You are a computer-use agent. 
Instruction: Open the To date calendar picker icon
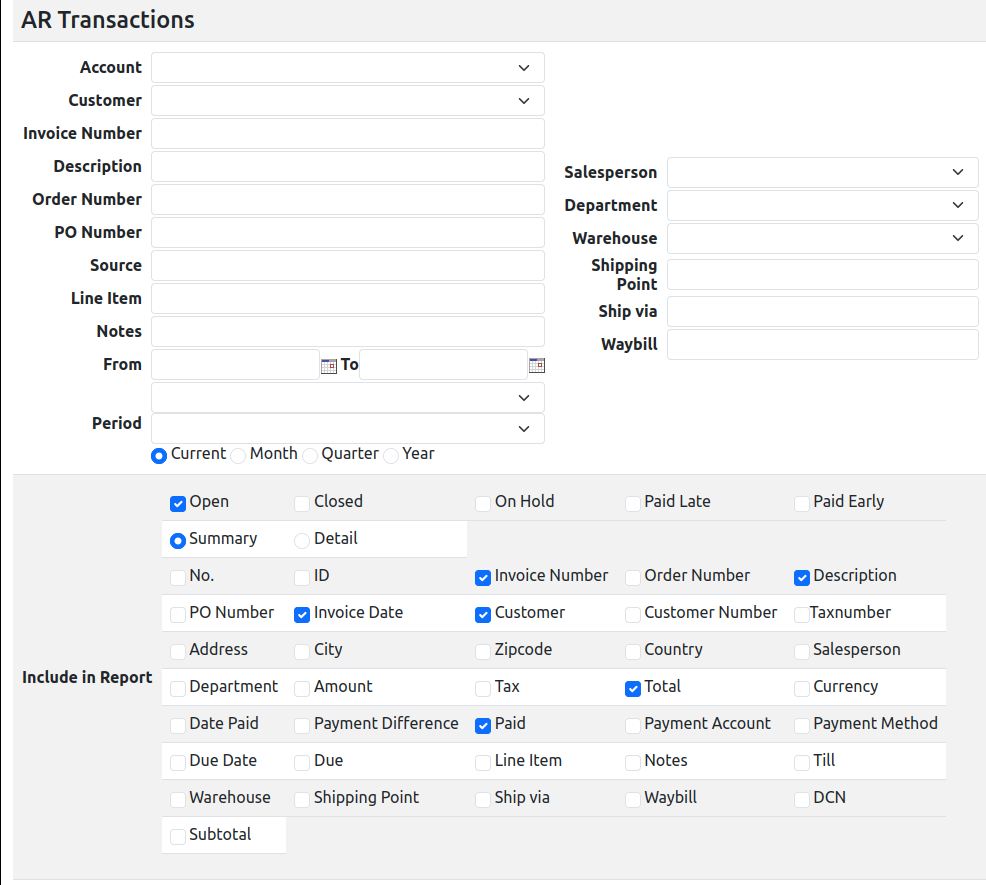537,366
